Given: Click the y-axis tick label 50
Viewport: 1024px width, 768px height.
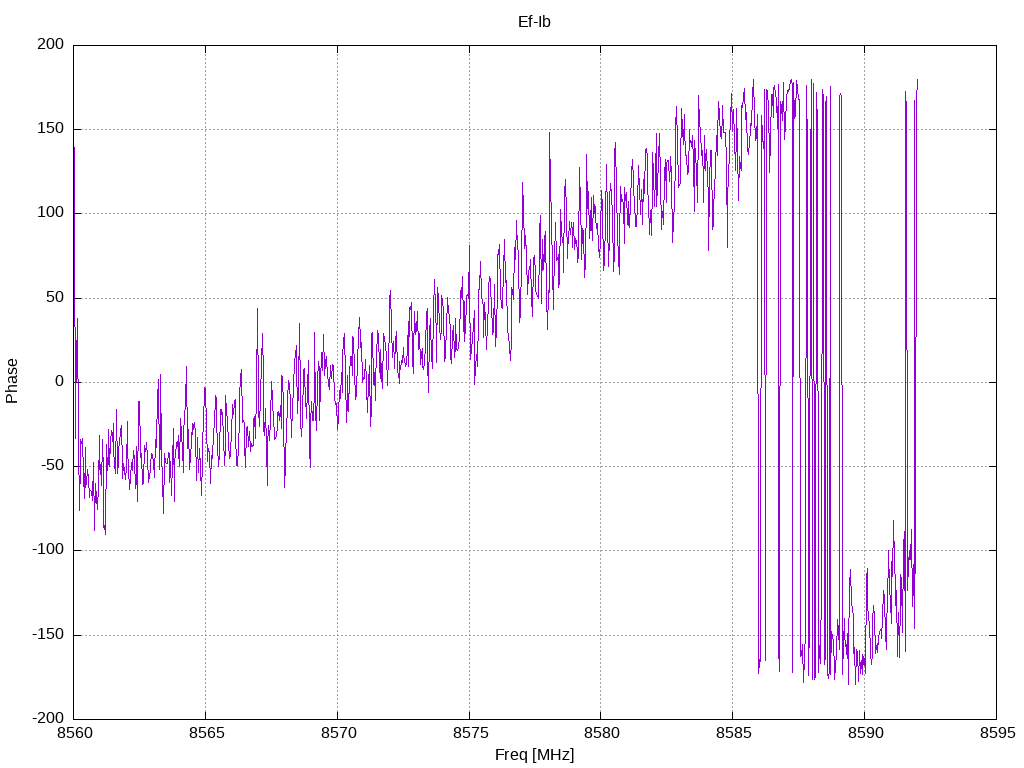Looking at the screenshot, I should (55, 297).
